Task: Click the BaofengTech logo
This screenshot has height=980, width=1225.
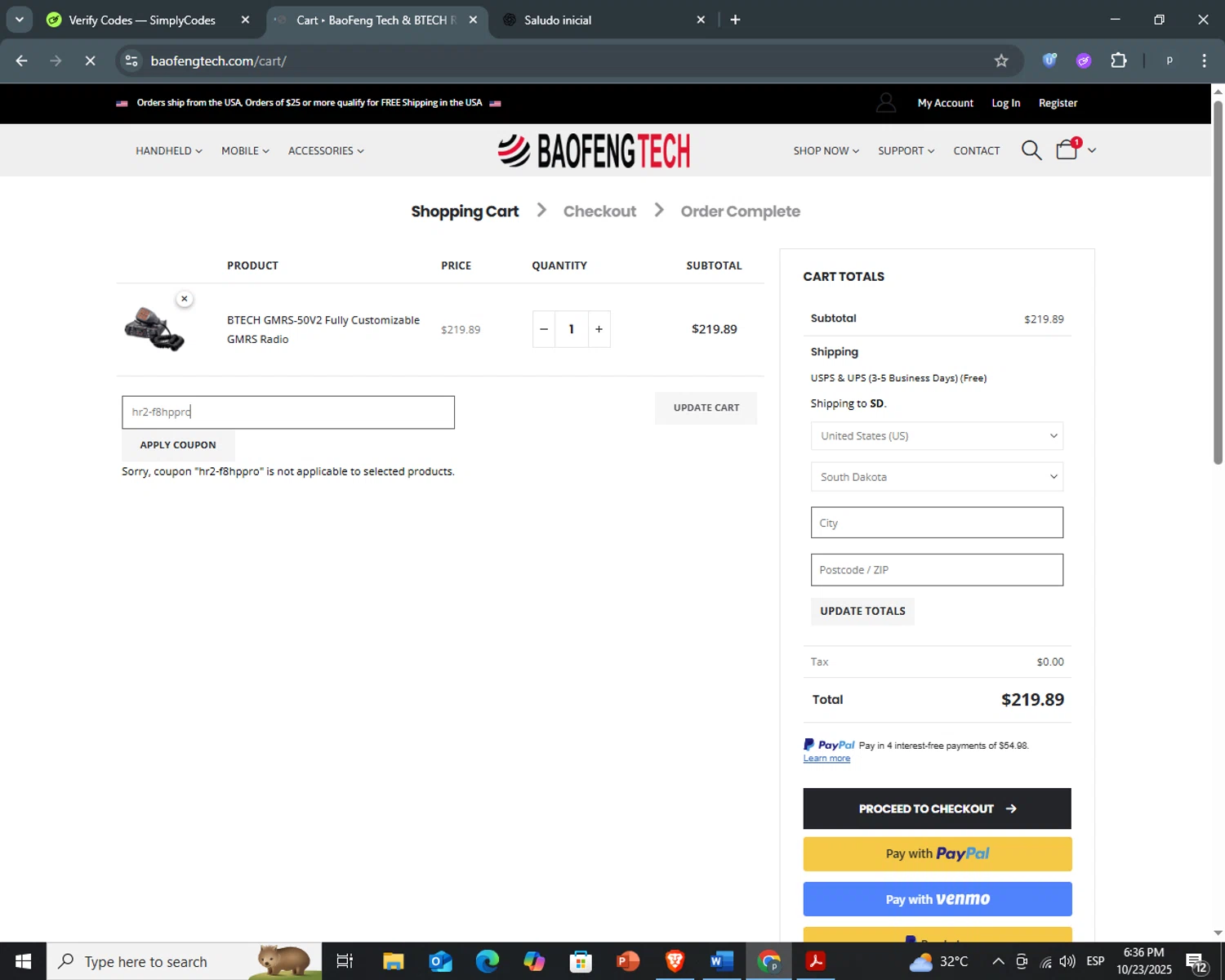Action: coord(594,150)
